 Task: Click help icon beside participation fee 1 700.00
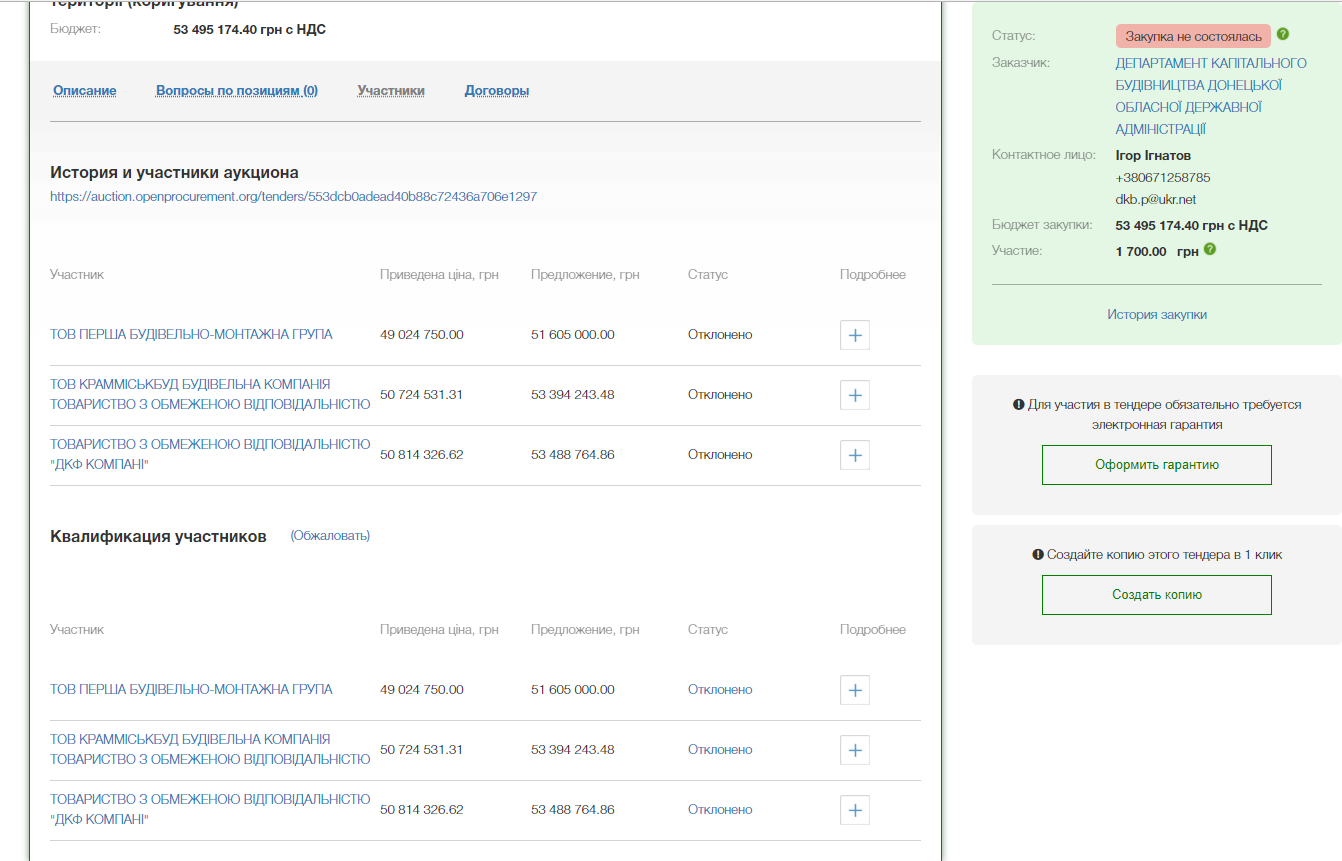pyautogui.click(x=1210, y=250)
